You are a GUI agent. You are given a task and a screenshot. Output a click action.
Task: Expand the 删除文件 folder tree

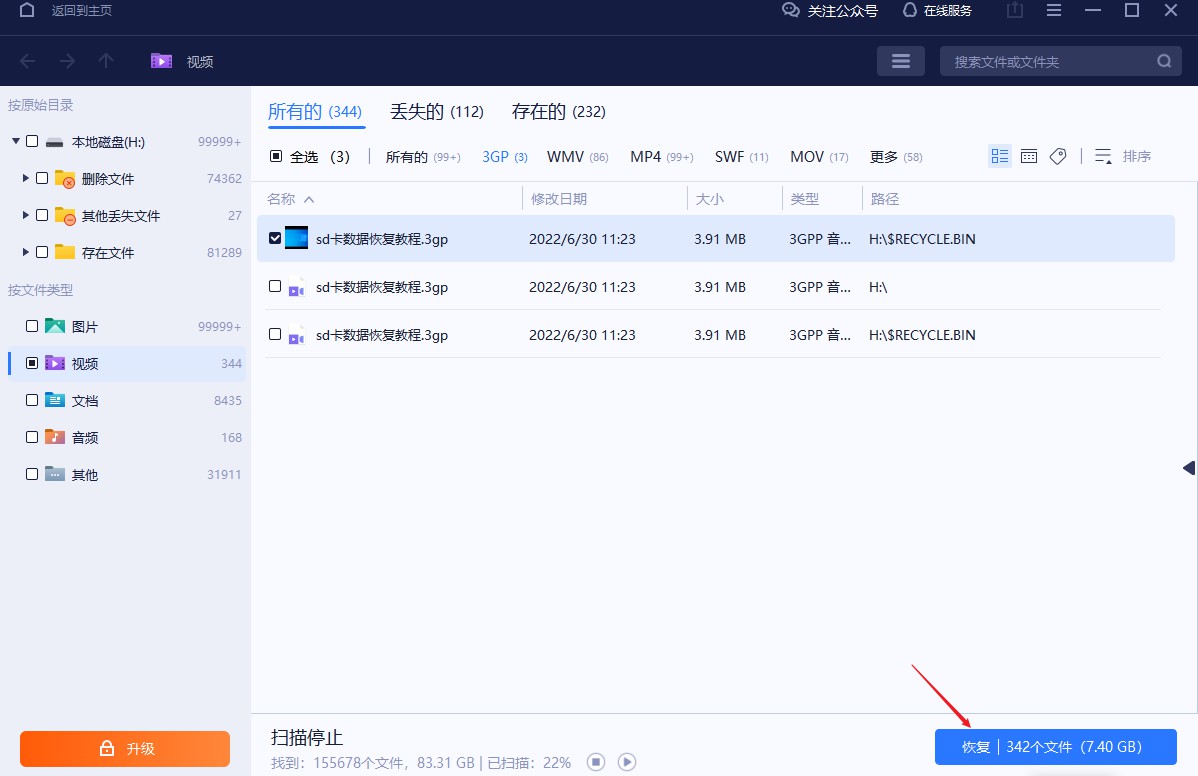coord(25,178)
